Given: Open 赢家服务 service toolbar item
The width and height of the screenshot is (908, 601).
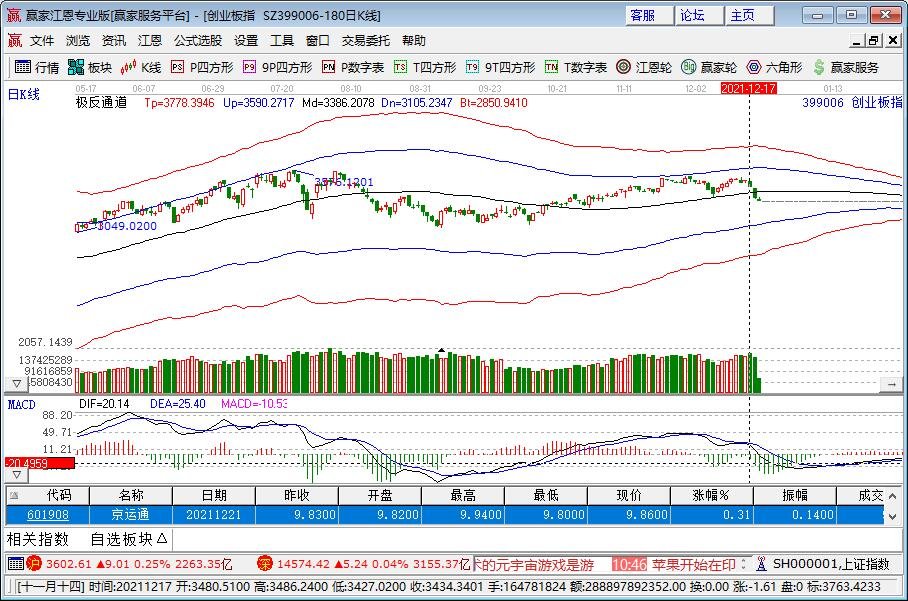Looking at the screenshot, I should click(x=845, y=67).
